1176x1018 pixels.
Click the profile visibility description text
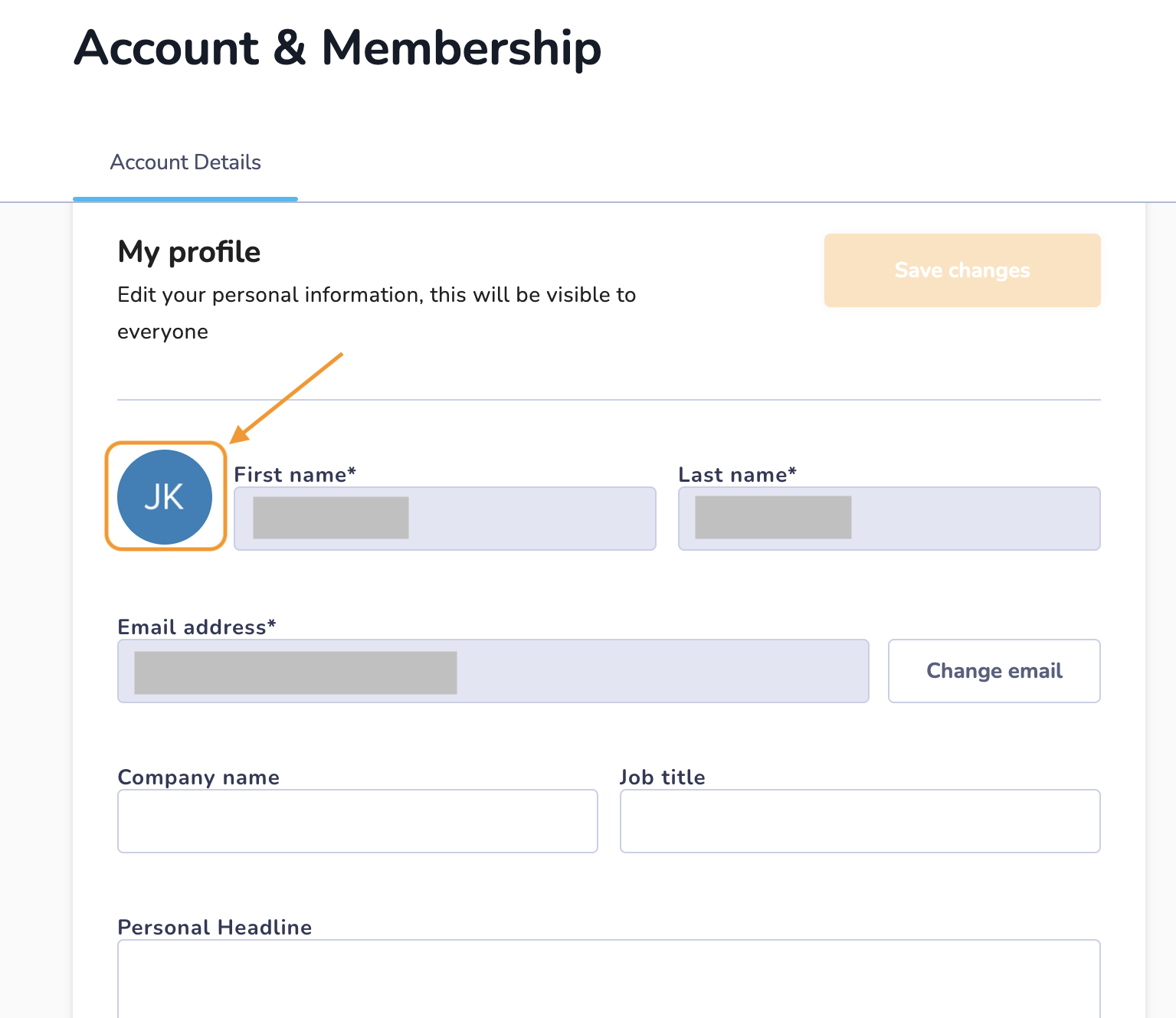click(376, 313)
